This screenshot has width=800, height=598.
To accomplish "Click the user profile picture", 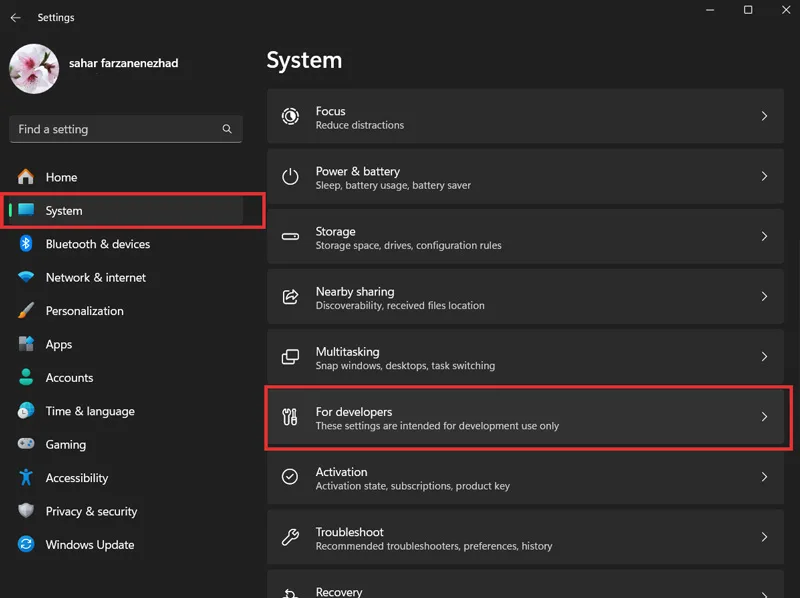I will click(x=34, y=68).
